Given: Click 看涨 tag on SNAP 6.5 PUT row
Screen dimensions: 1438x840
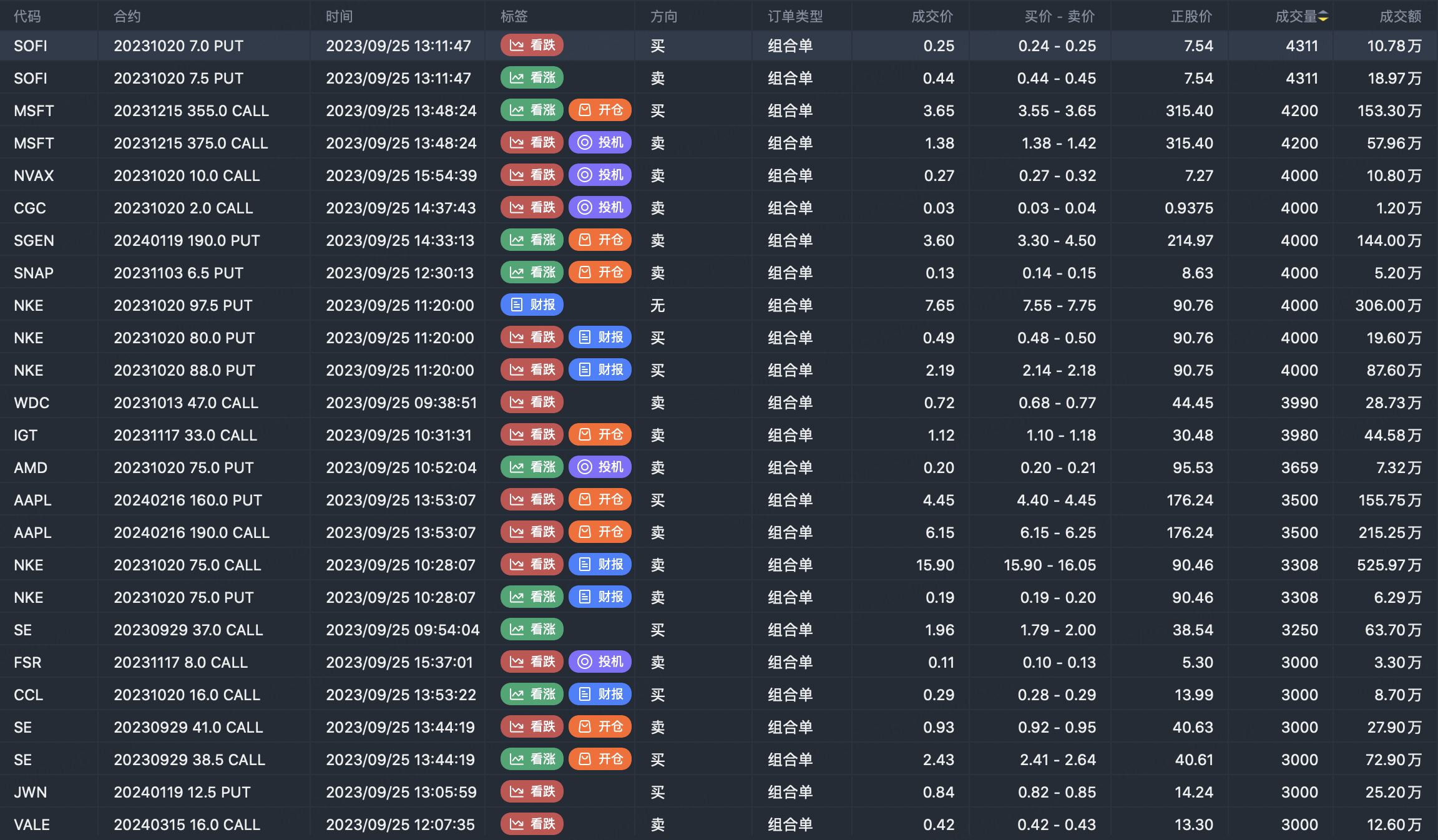Looking at the screenshot, I should (x=532, y=273).
